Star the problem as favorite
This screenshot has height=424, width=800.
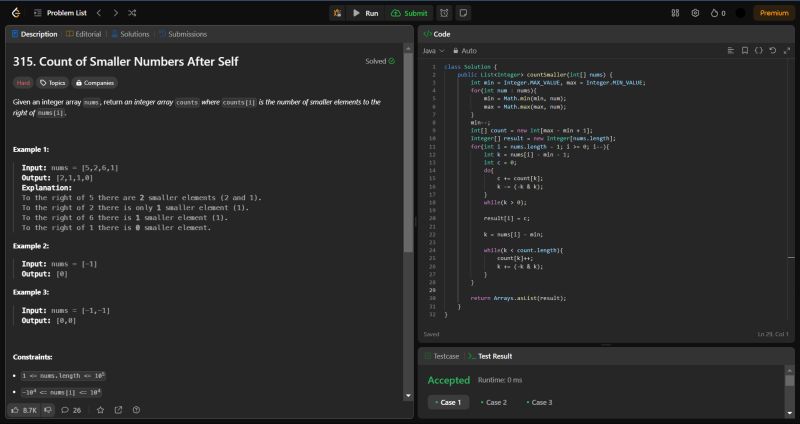pyautogui.click(x=101, y=410)
